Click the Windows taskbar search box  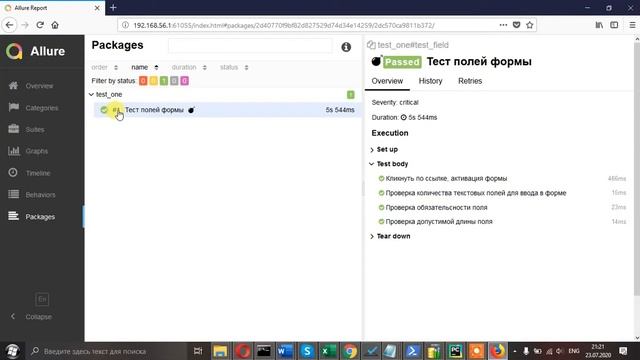109,351
